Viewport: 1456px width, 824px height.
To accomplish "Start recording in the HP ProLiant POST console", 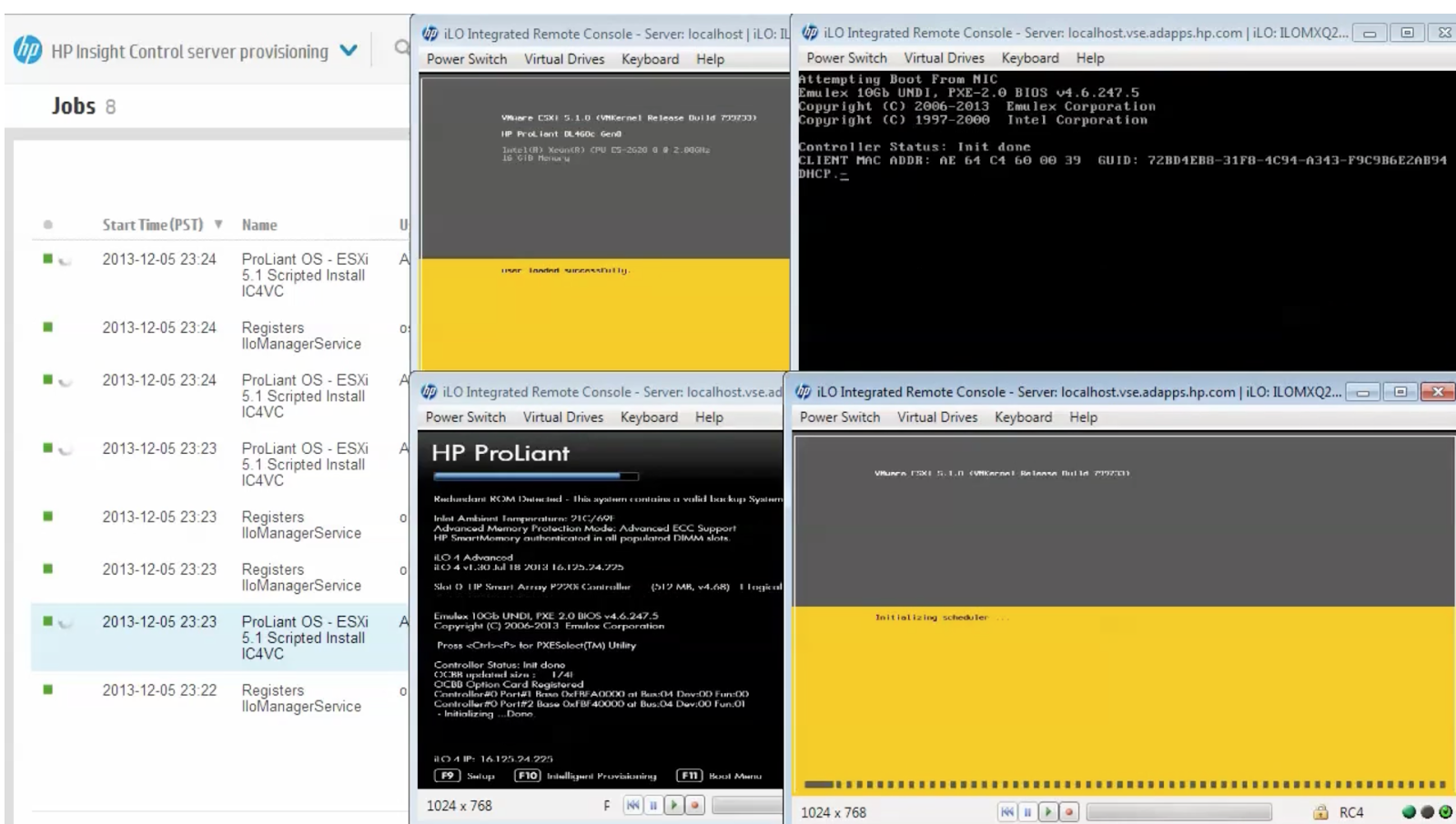I will [x=694, y=806].
